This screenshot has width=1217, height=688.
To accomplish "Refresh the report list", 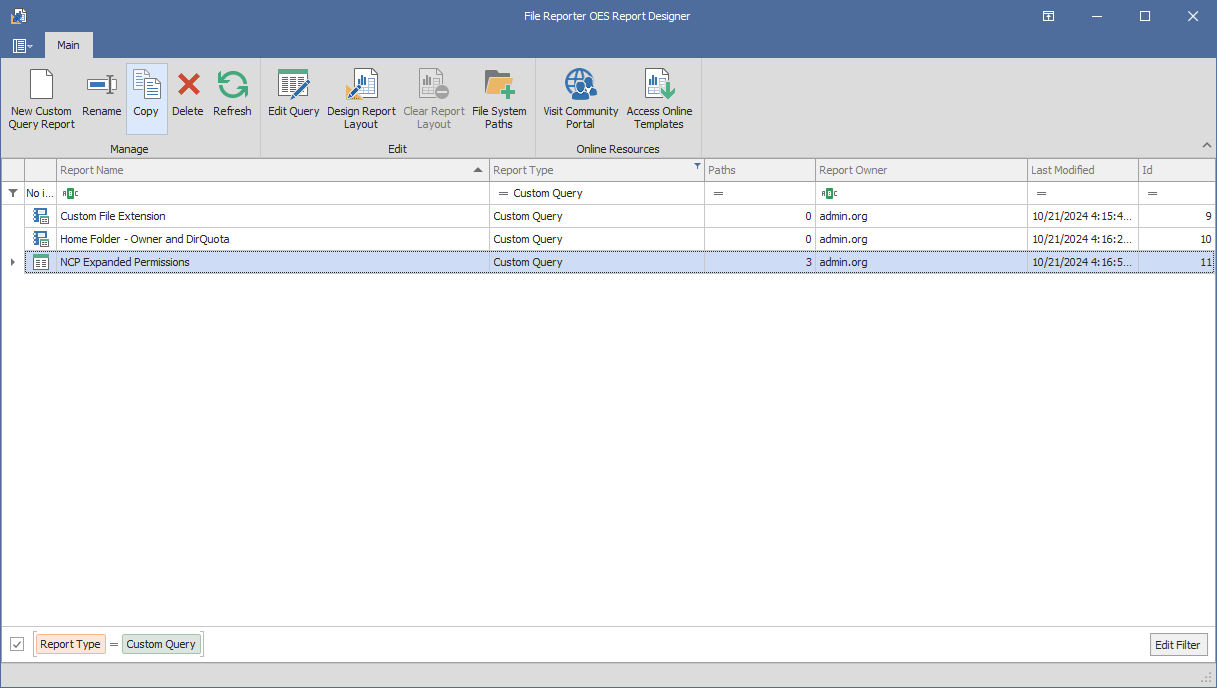I will pos(232,86).
